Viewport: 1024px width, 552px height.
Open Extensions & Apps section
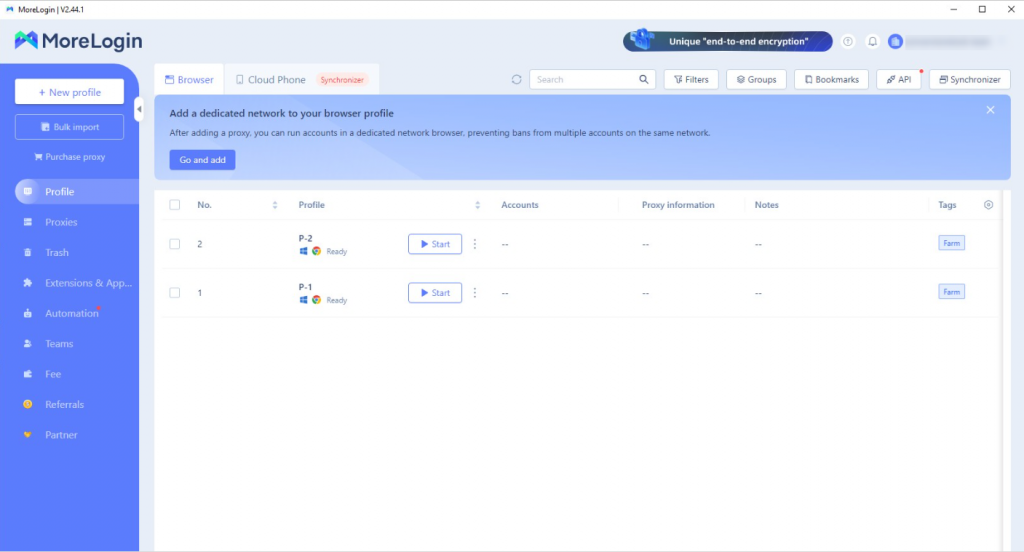click(88, 283)
